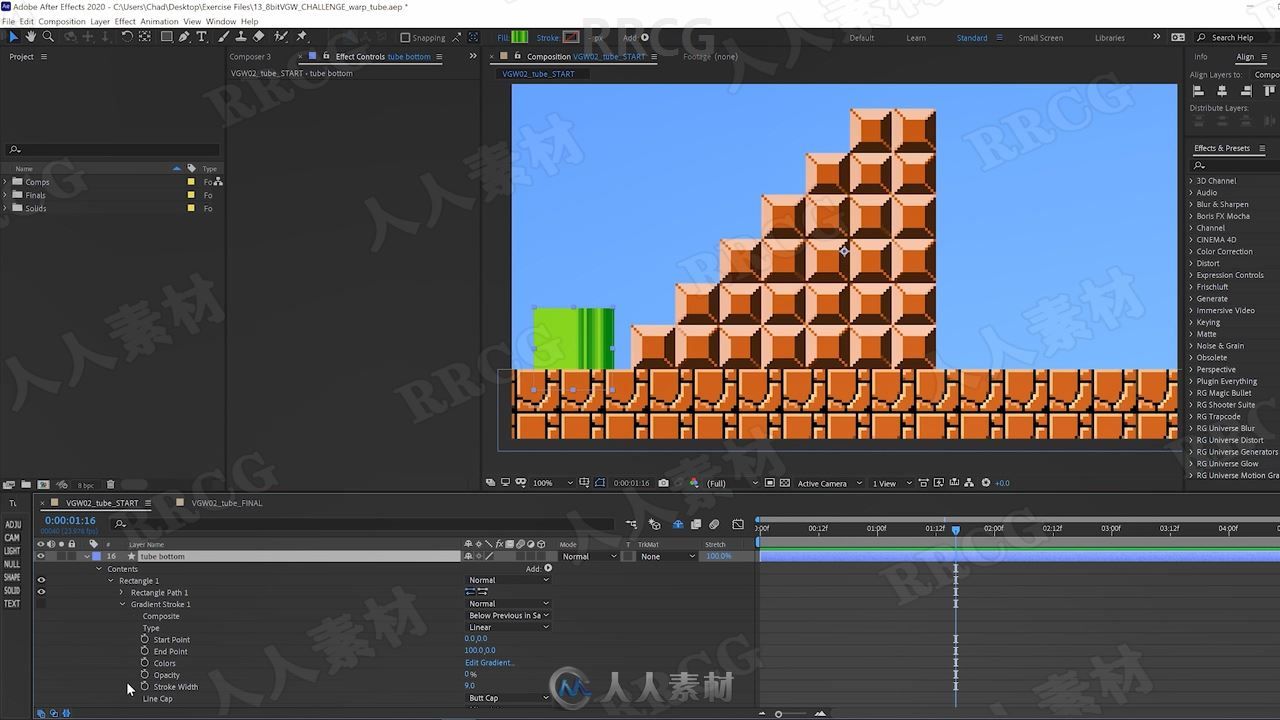Image resolution: width=1280 pixels, height=720 pixels.
Task: Expand Rectangle Path 1 properties
Action: click(123, 593)
